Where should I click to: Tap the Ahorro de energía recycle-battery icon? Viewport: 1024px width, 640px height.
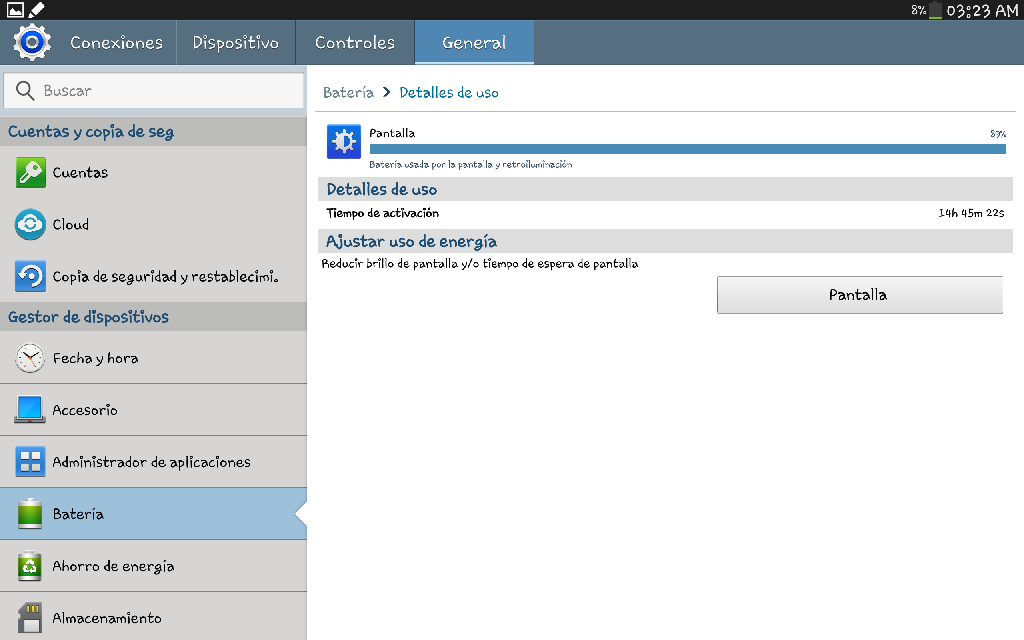[31, 566]
